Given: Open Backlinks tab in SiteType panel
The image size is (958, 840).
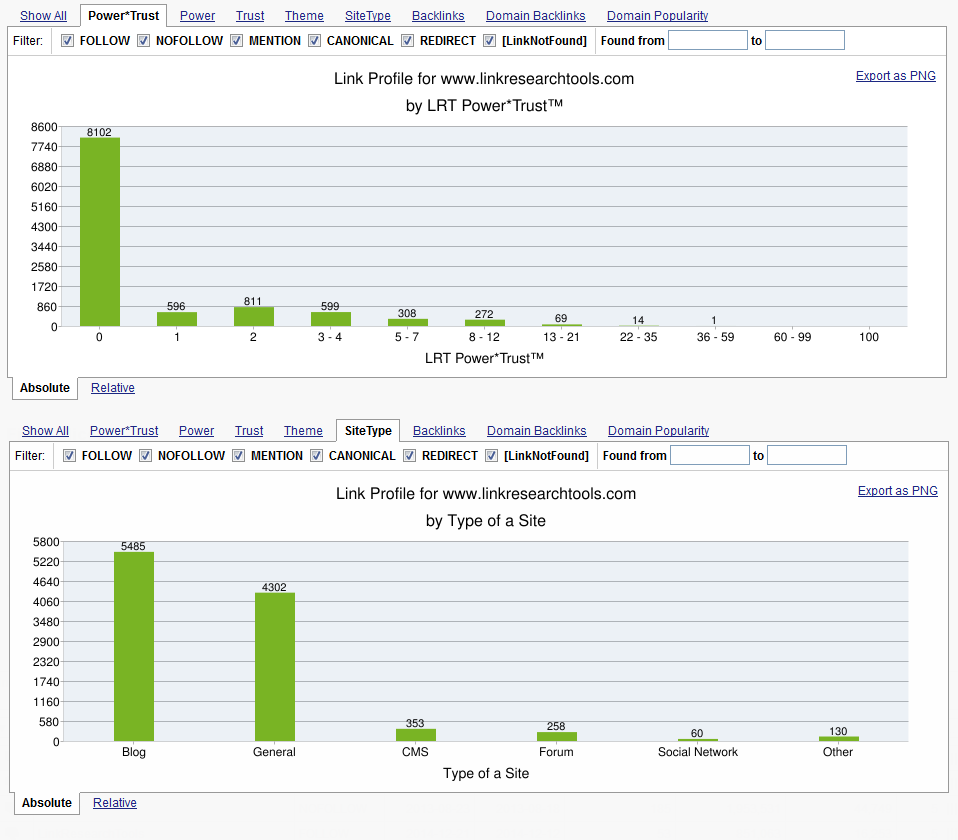Looking at the screenshot, I should pos(439,431).
